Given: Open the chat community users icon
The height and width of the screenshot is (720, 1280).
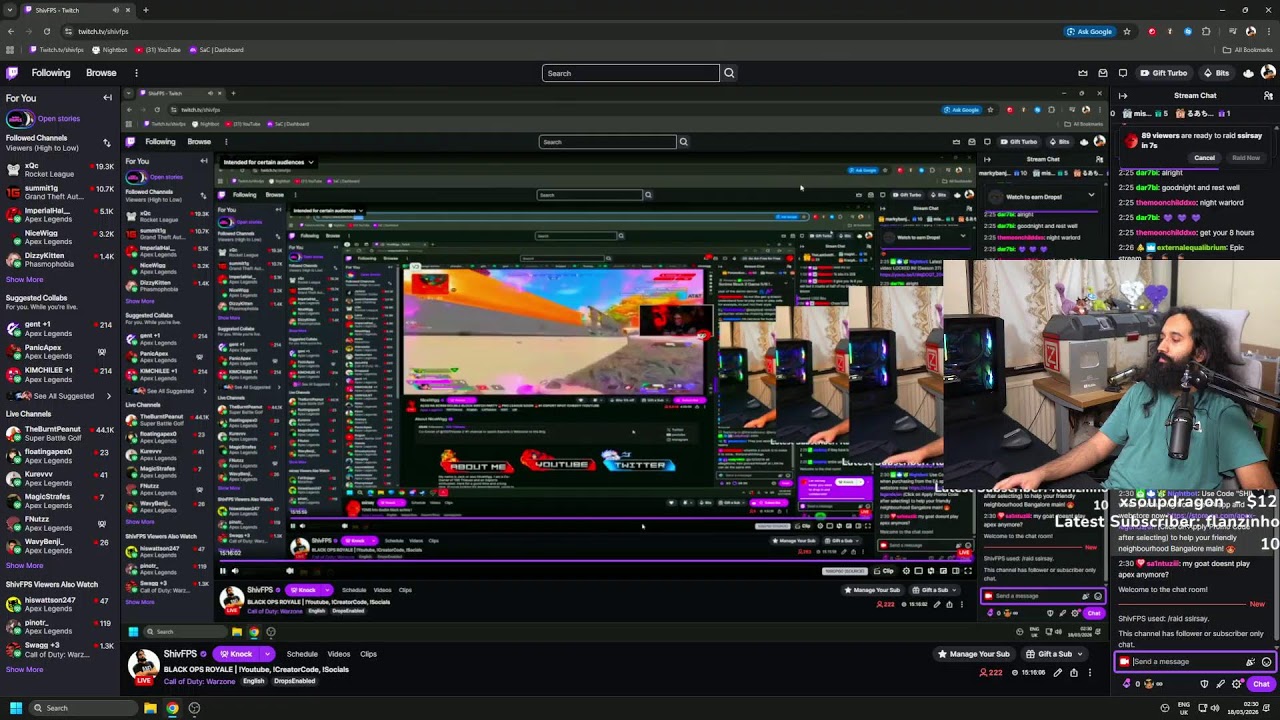Looking at the screenshot, I should (x=1269, y=96).
